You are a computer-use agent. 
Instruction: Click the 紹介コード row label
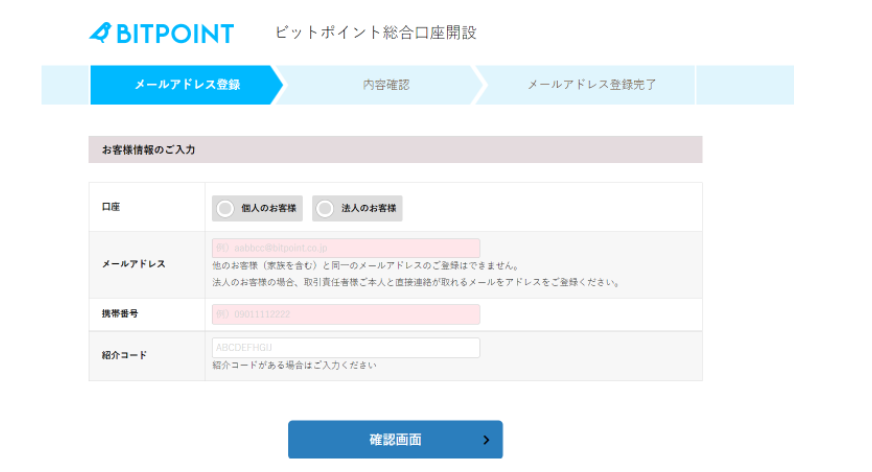point(124,355)
